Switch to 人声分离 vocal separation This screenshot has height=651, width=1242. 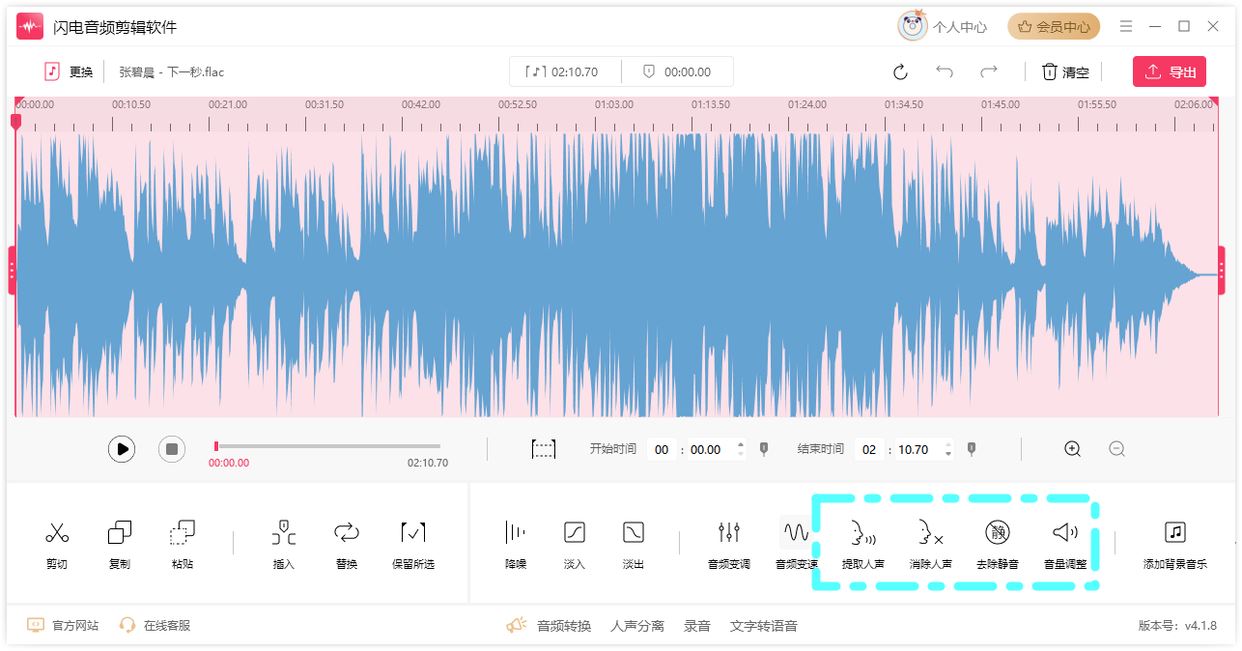[x=637, y=626]
